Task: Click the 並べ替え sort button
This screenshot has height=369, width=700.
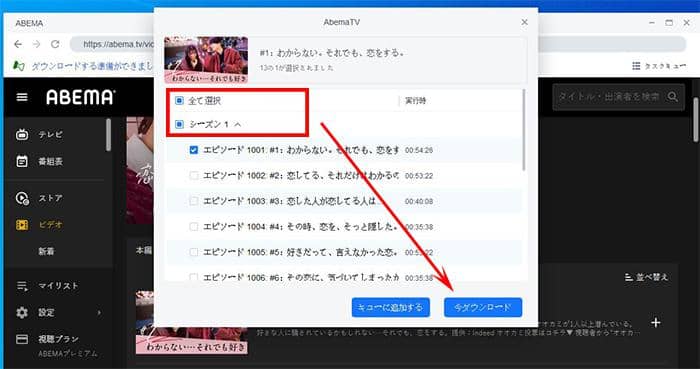Action: click(647, 277)
